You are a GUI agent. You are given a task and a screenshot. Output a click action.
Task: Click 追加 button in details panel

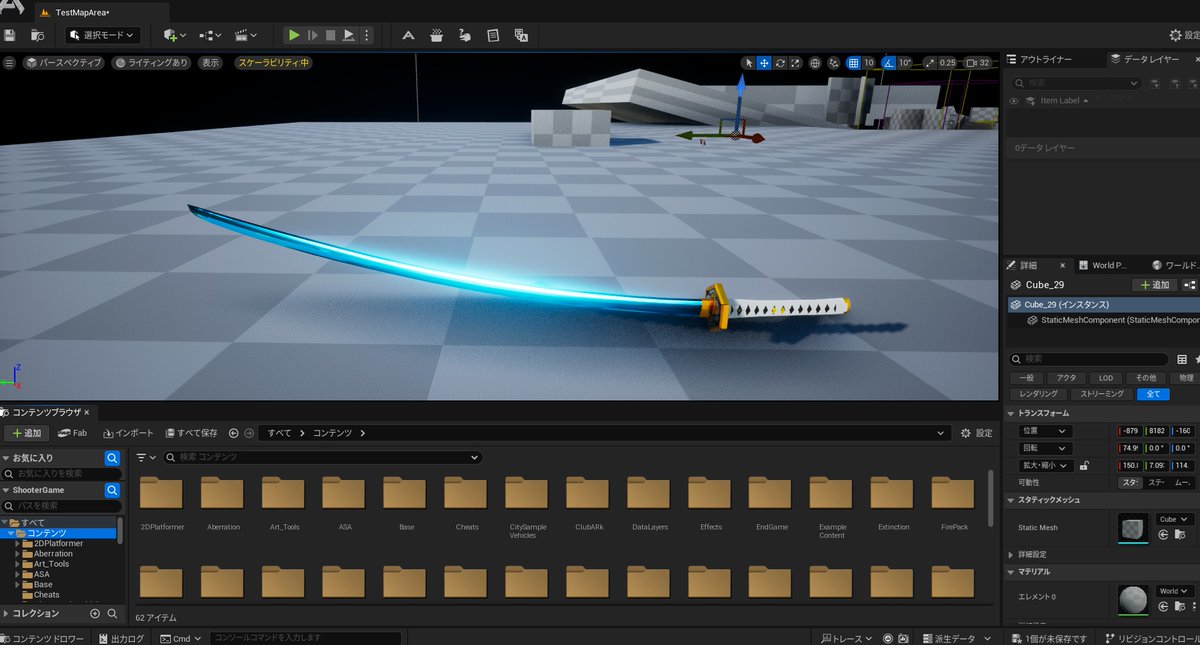[x=1153, y=285]
